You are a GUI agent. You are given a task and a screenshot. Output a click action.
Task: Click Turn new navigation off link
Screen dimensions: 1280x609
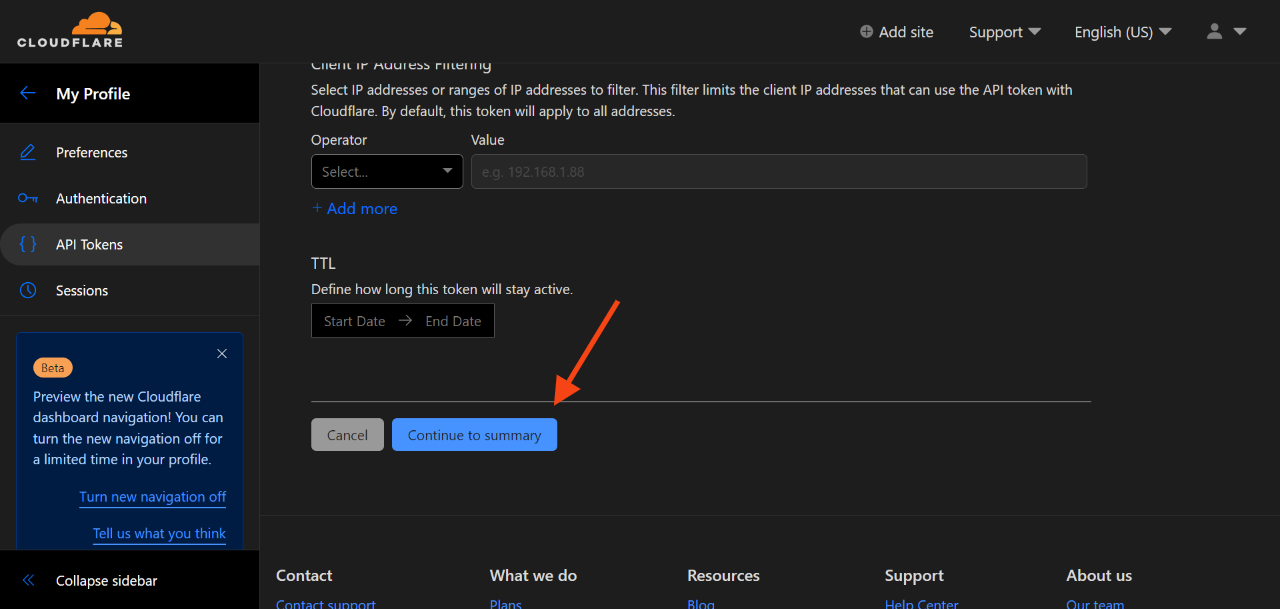(x=152, y=497)
